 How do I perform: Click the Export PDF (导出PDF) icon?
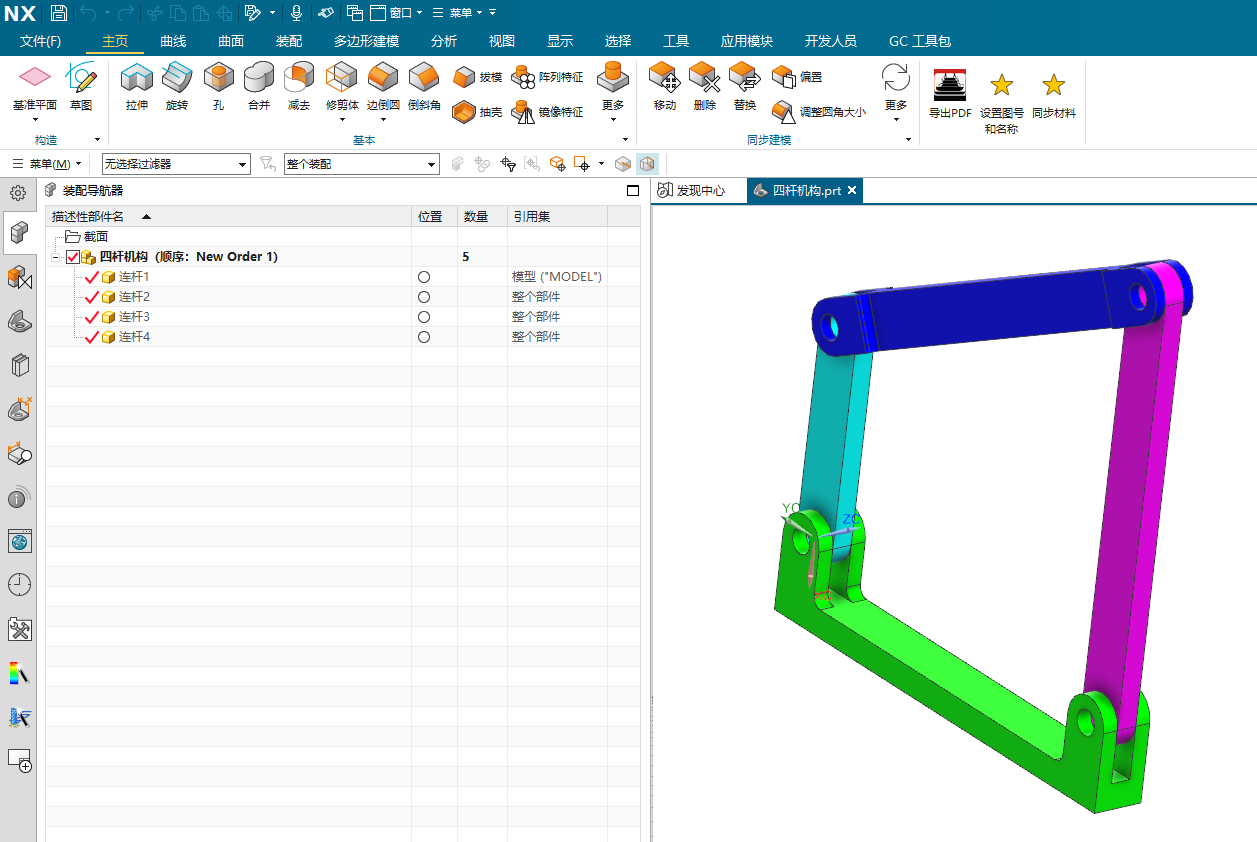coord(949,86)
